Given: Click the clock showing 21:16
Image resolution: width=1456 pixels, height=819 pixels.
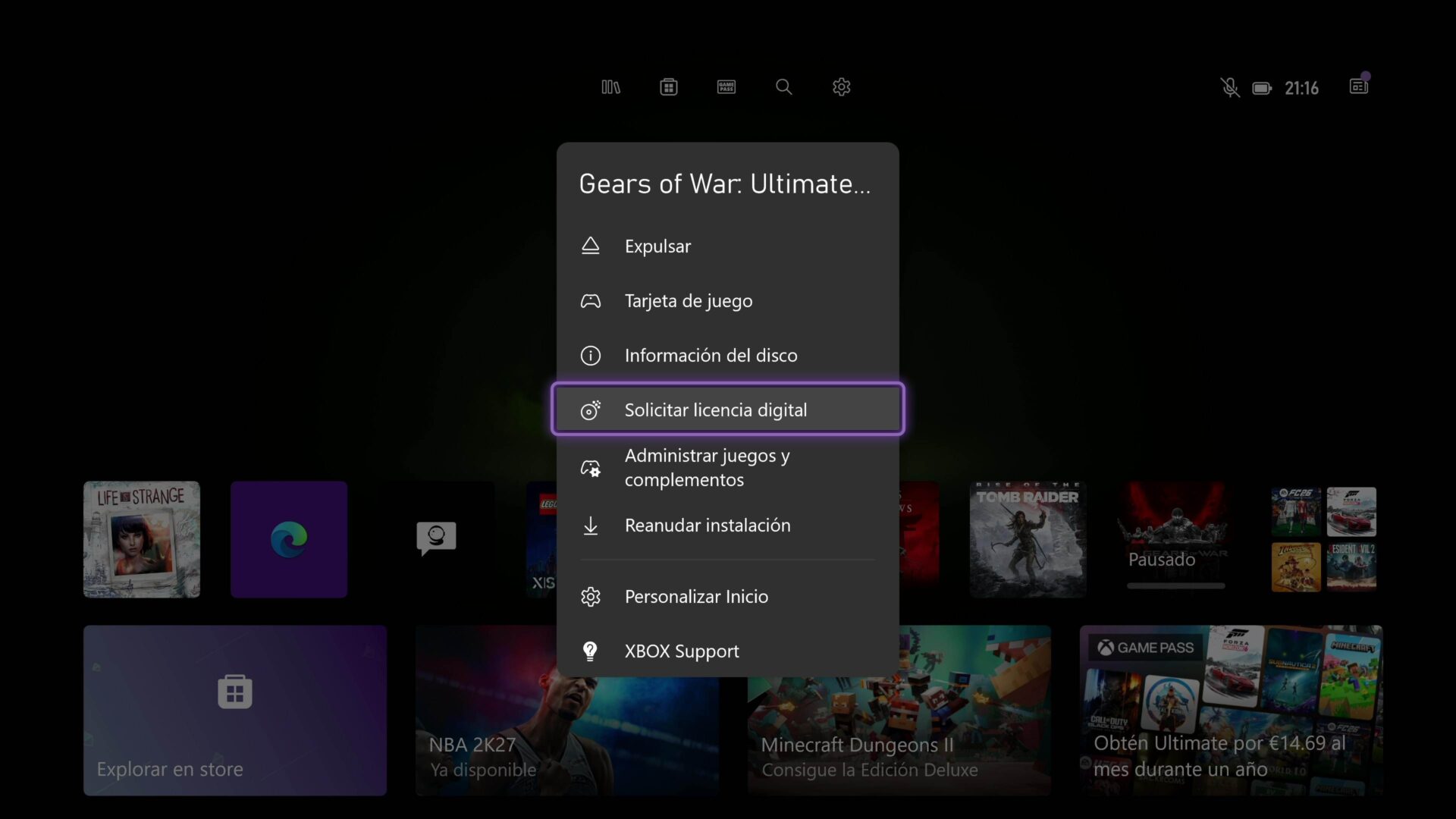Looking at the screenshot, I should coord(1301,88).
